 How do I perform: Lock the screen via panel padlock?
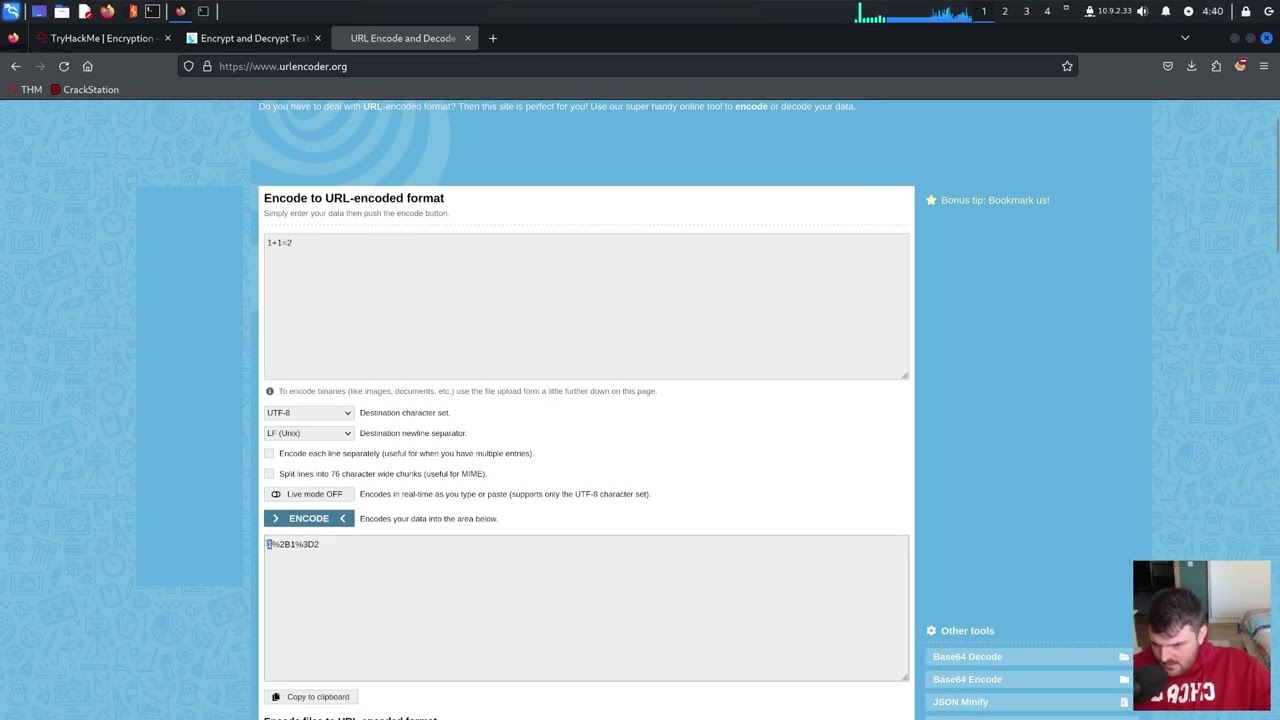click(1246, 11)
